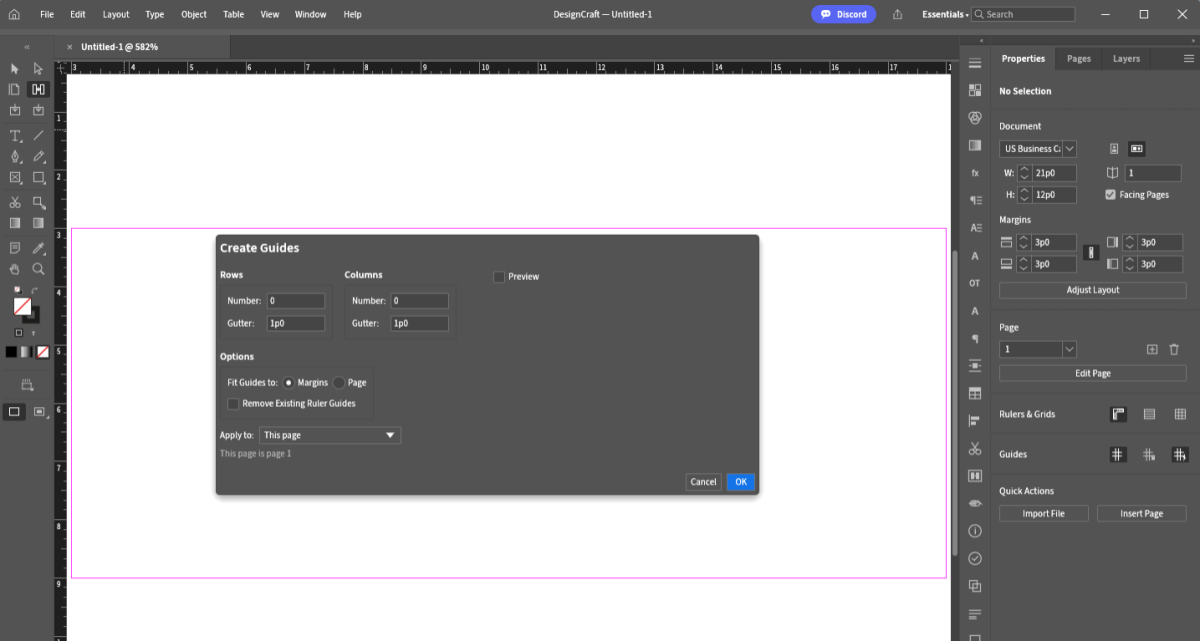
Task: Click the Columns Gutter input field
Action: (419, 323)
